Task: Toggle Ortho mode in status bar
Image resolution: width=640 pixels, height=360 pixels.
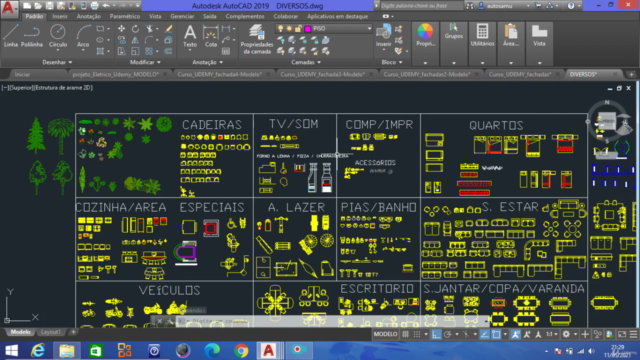Action: tap(436, 334)
